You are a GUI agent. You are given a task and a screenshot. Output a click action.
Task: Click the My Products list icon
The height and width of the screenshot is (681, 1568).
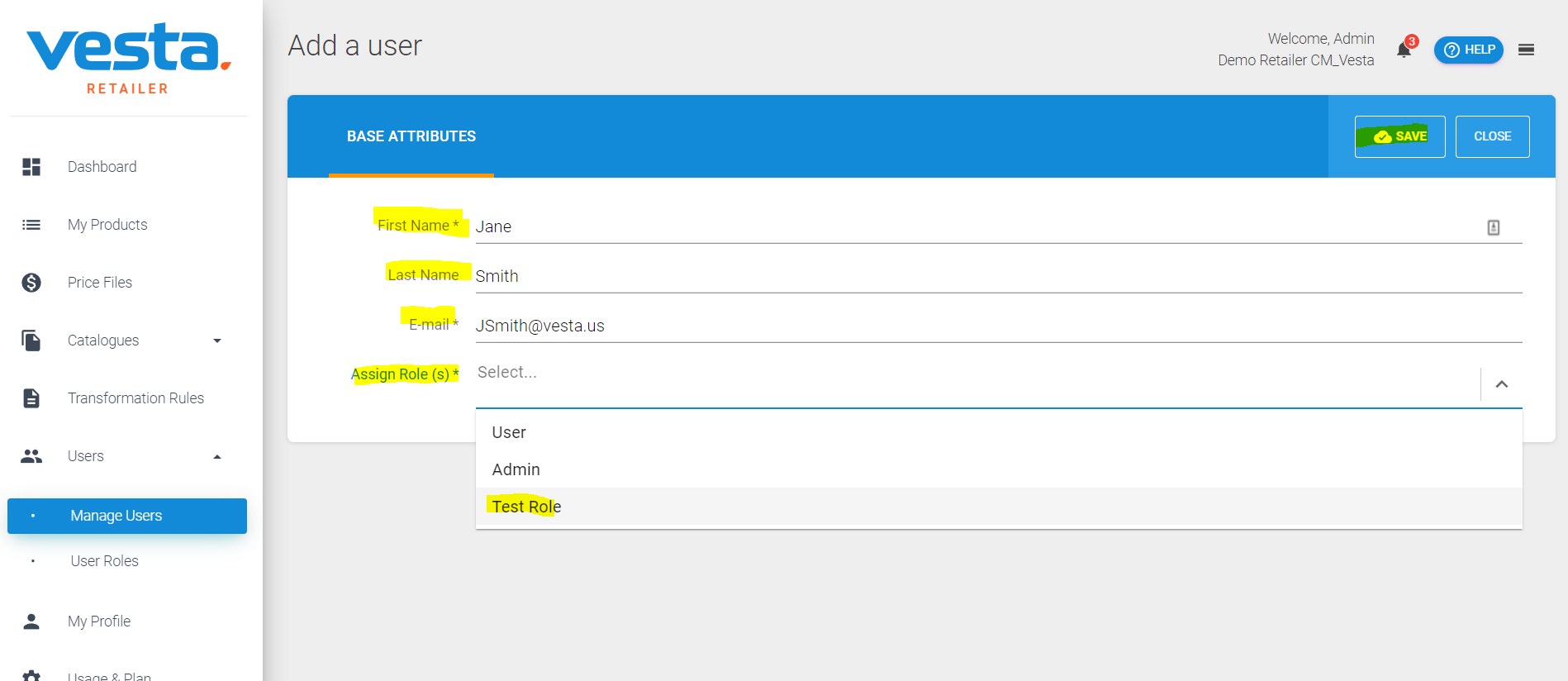31,225
